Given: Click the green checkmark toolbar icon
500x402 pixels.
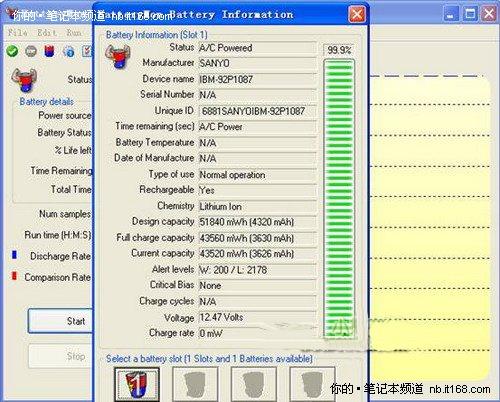Looking at the screenshot, I should pos(12,51).
